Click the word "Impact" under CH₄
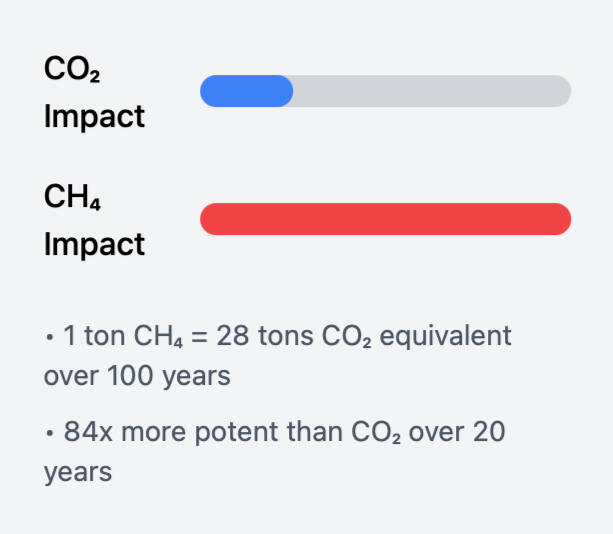 tap(94, 244)
